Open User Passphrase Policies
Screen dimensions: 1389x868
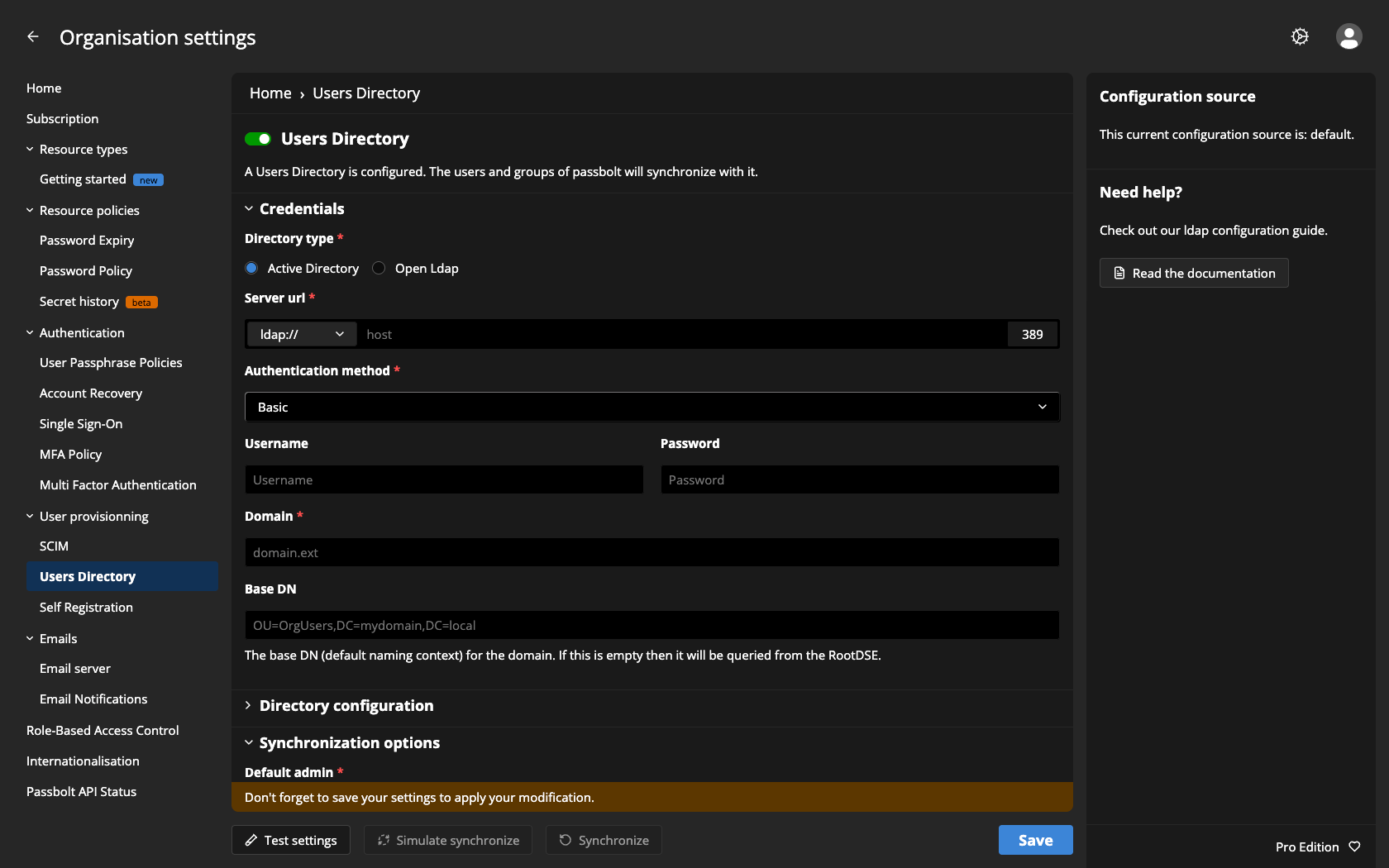coord(111,363)
